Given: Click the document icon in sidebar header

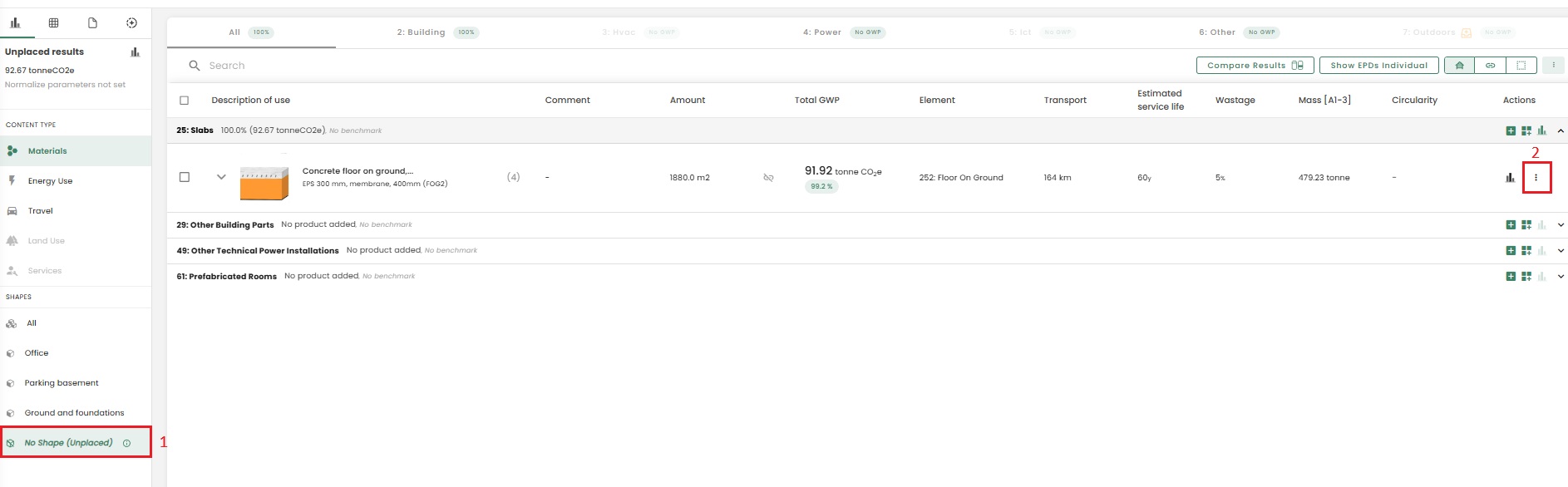Looking at the screenshot, I should [x=92, y=23].
